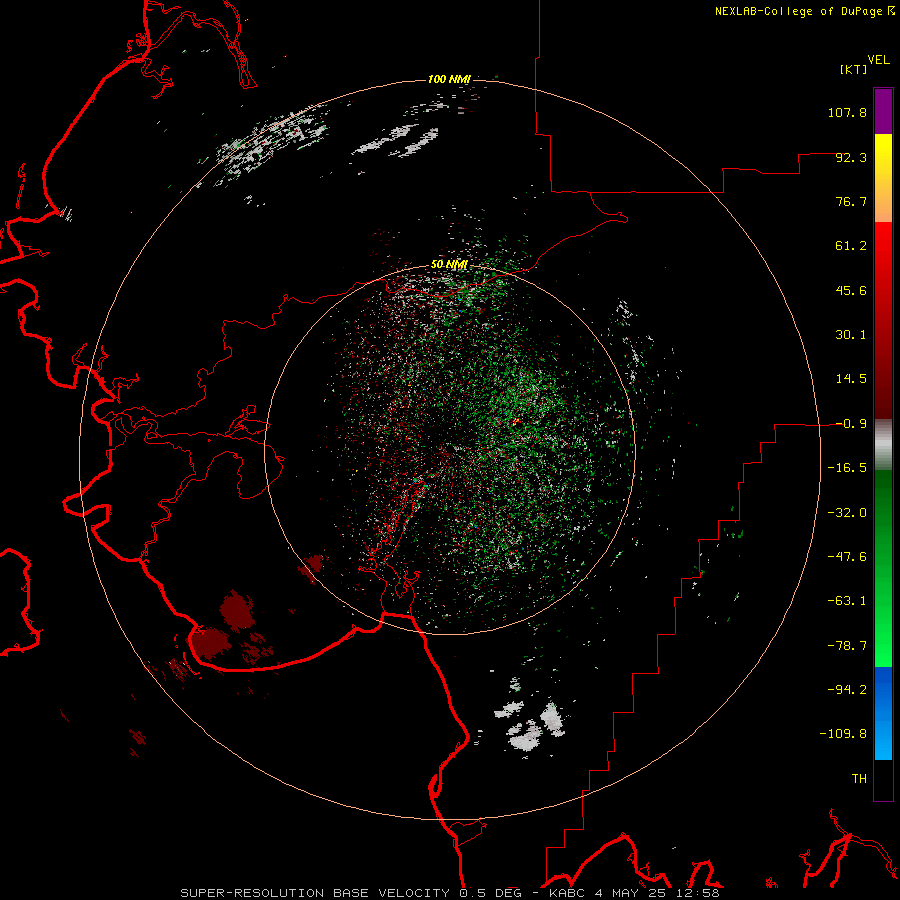Click the -78.7 scale label
This screenshot has height=900, width=900.
[x=847, y=646]
